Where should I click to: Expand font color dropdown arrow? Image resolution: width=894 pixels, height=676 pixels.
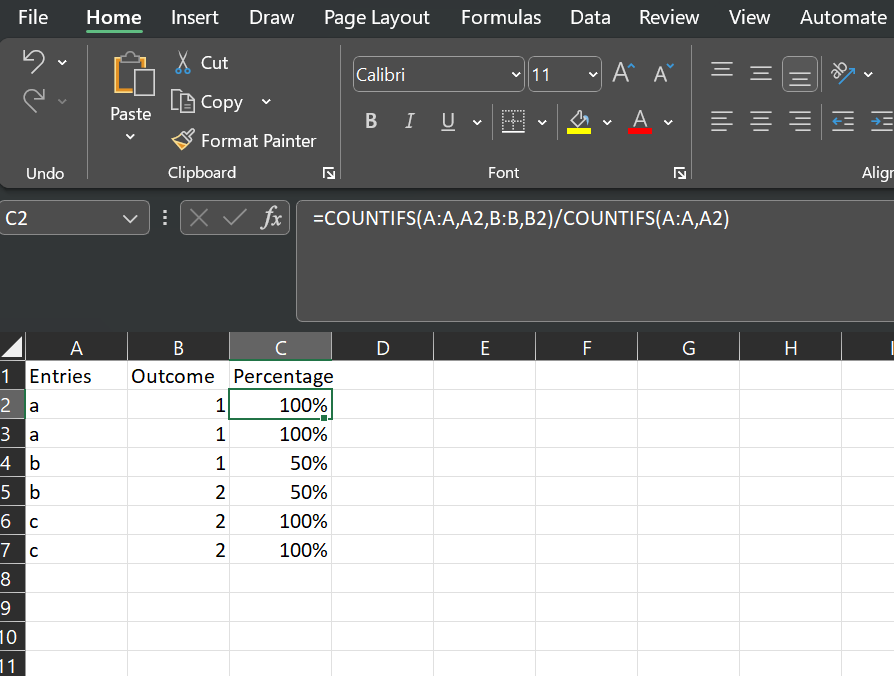pos(668,122)
